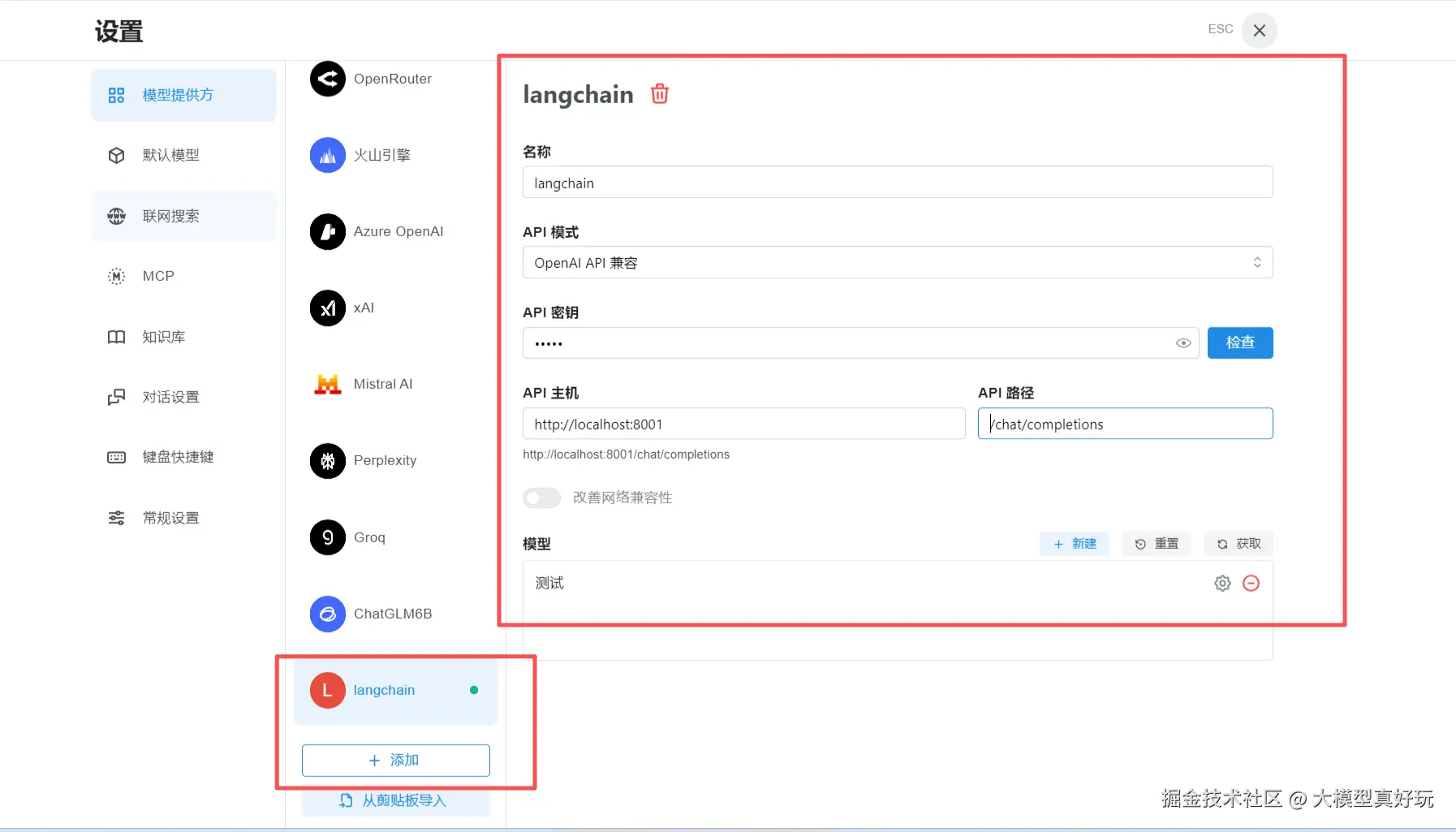
Task: Select the ChatGLM6B provider logo
Action: [x=328, y=614]
